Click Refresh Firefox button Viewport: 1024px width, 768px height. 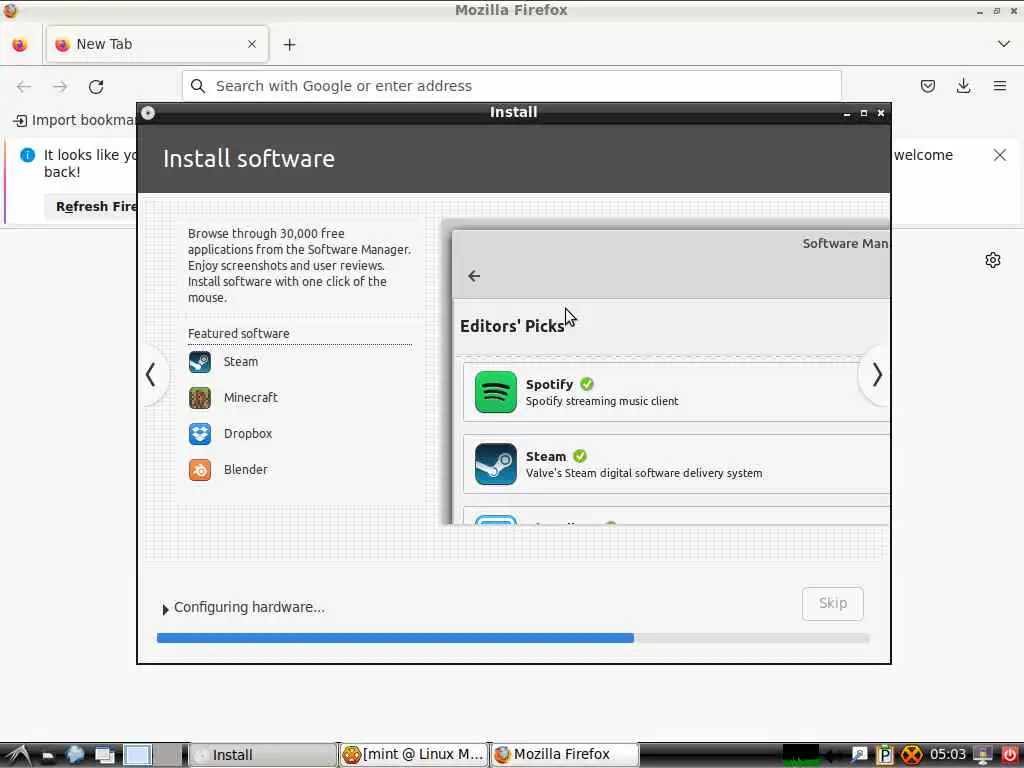point(92,206)
